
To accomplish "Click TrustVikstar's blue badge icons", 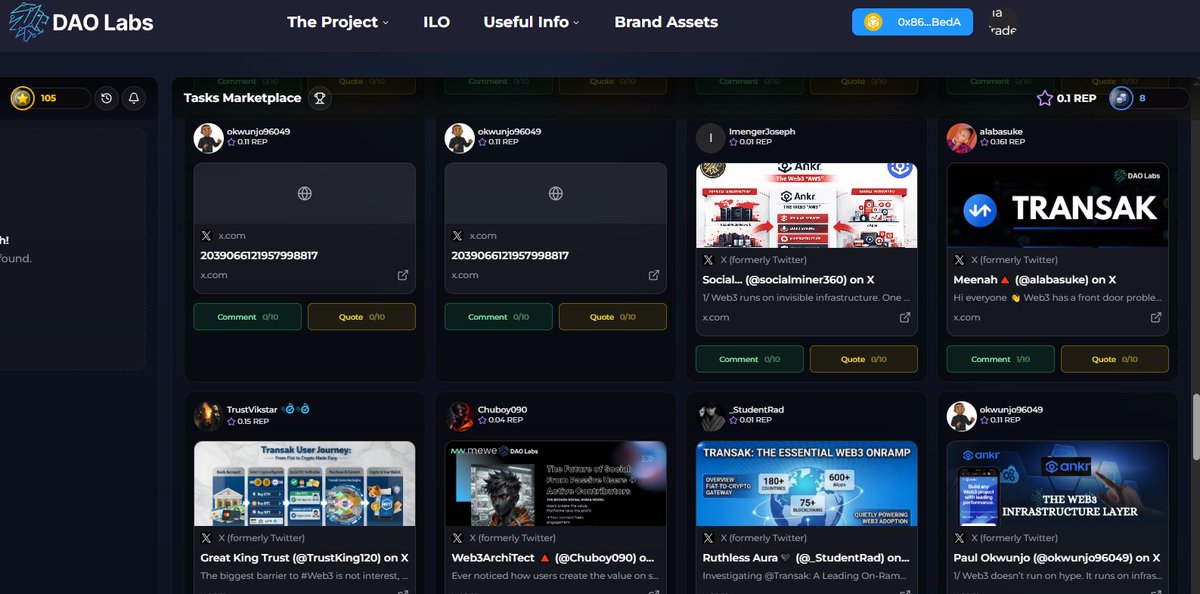I will point(295,410).
